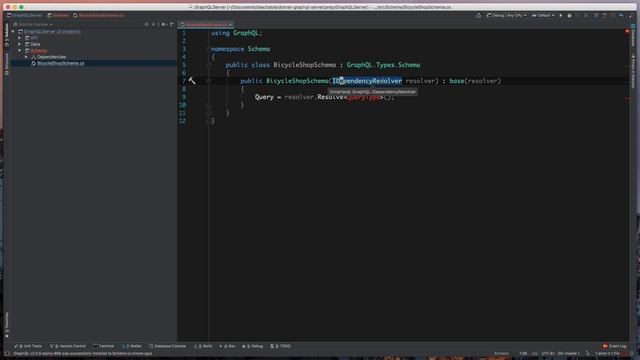This screenshot has width=640, height=360.
Task: Toggle the fold marker at line 5
Action: click(209, 65)
